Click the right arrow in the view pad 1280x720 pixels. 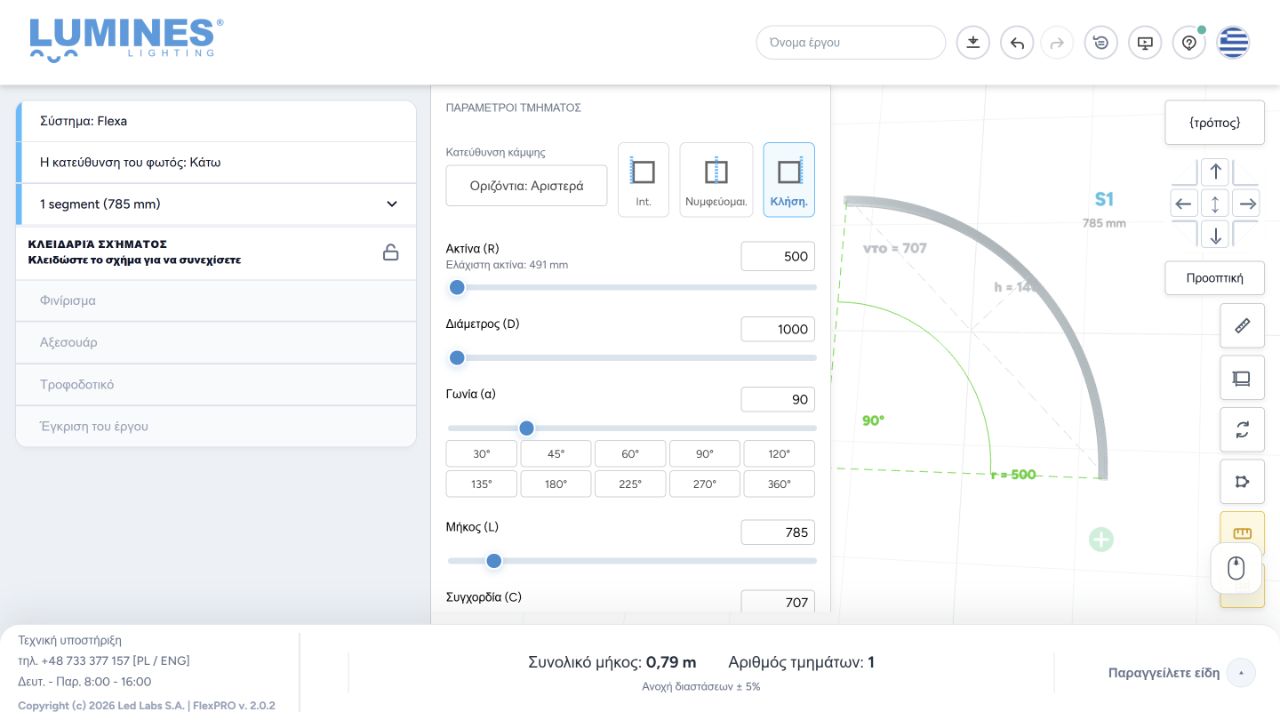(1246, 204)
